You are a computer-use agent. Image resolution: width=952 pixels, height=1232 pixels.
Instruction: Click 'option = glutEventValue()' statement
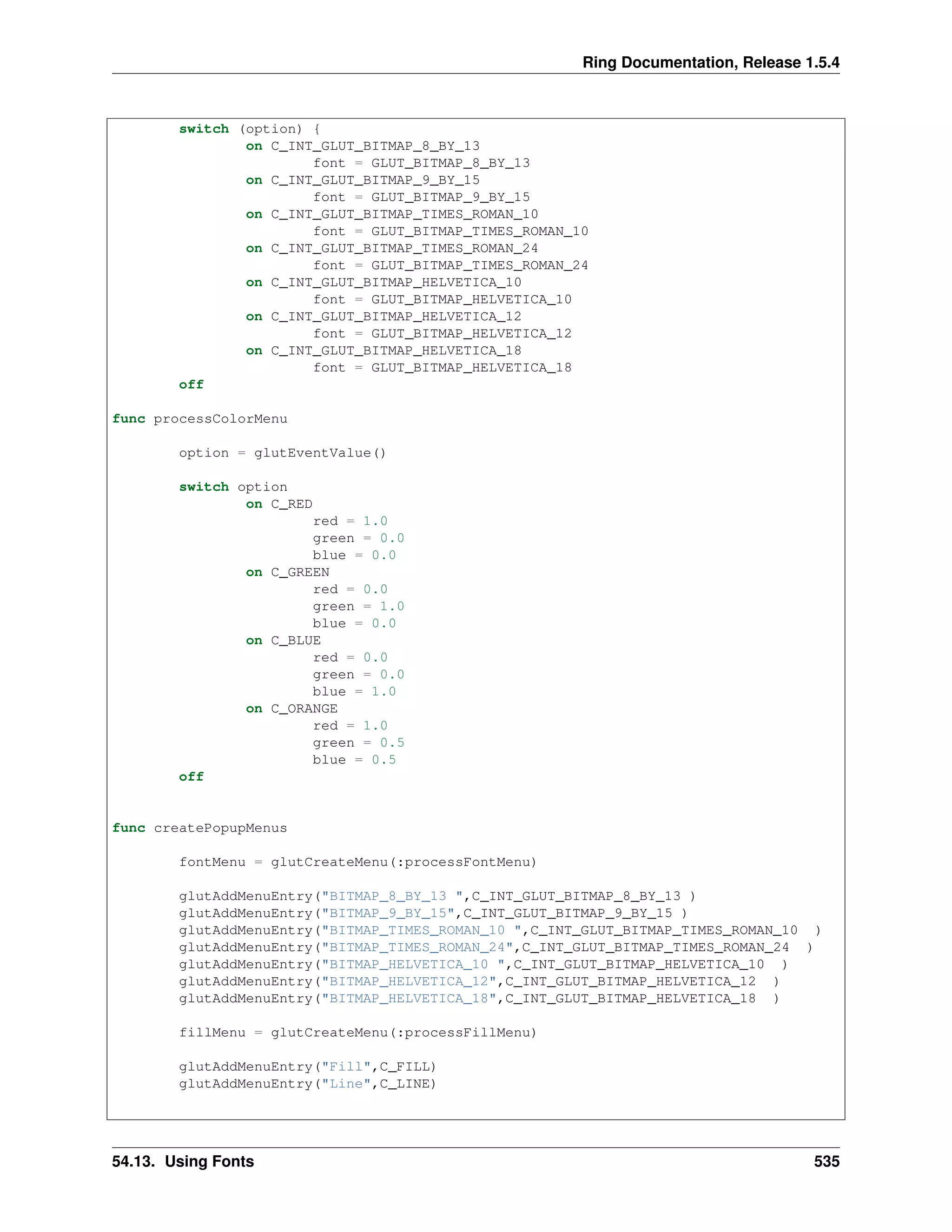click(282, 453)
